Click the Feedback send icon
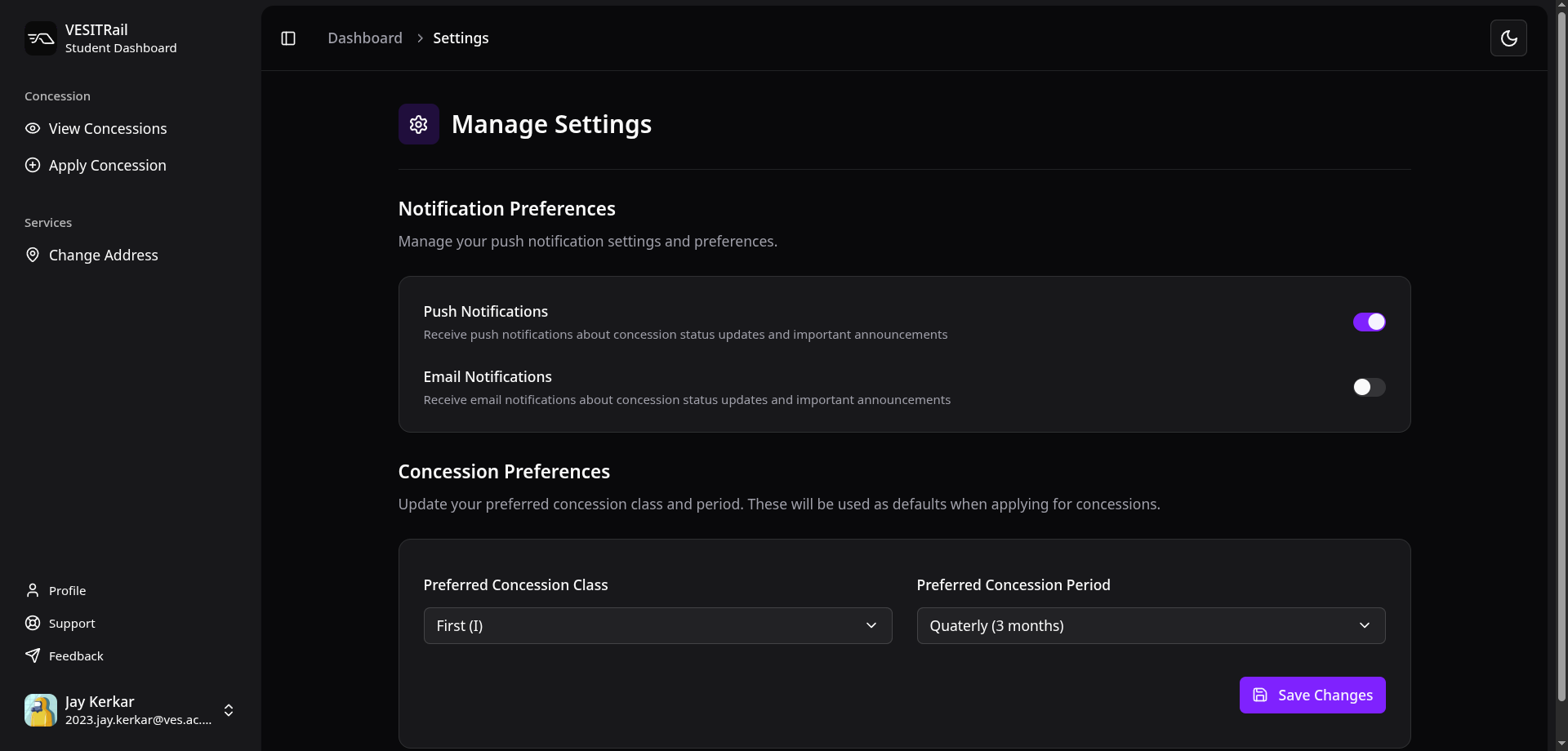Screen dimensions: 1568x751 coord(33,655)
